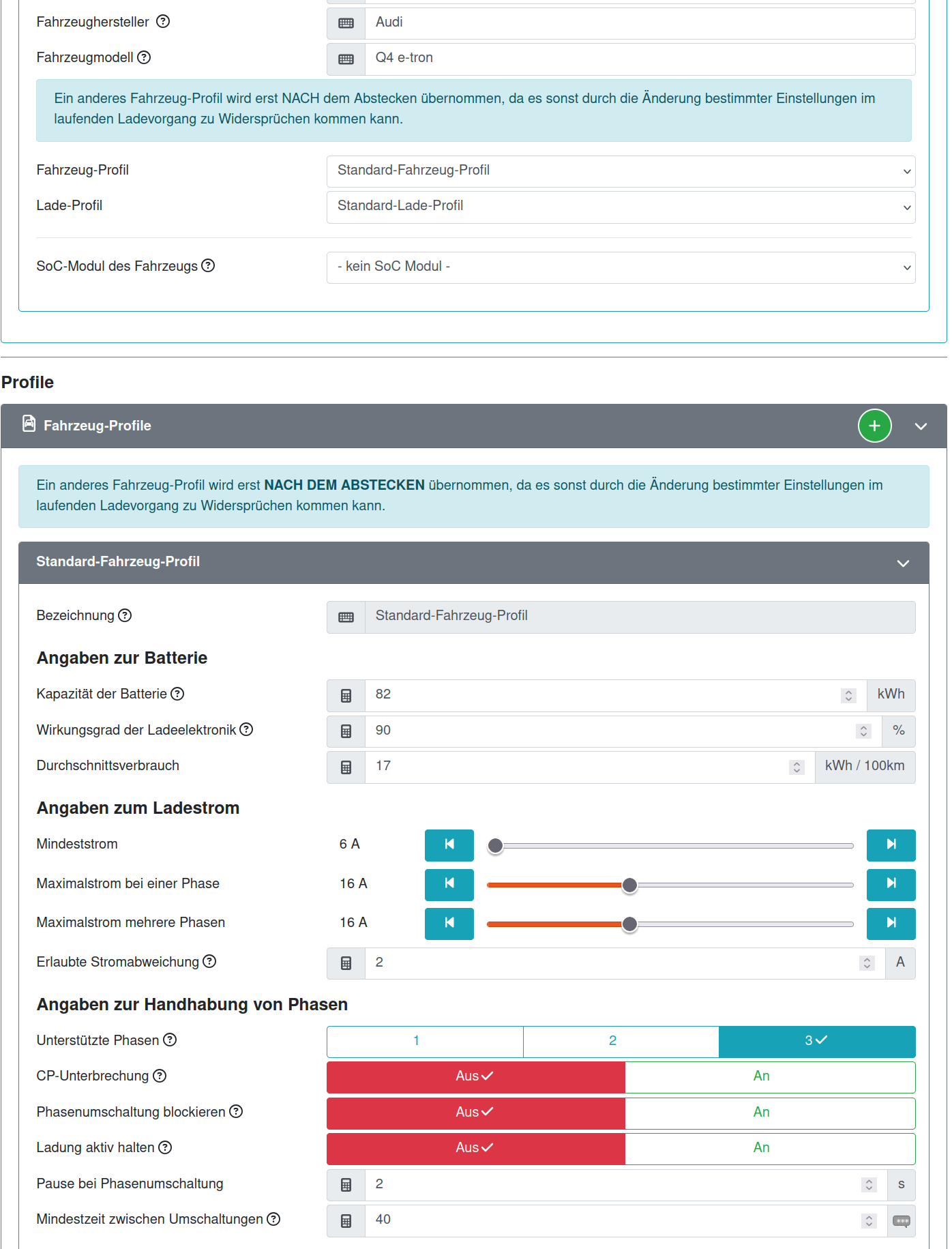Click the Maximalstrom bei einer Phase slider handle
Screen dimensions: 952x1249
click(x=630, y=885)
